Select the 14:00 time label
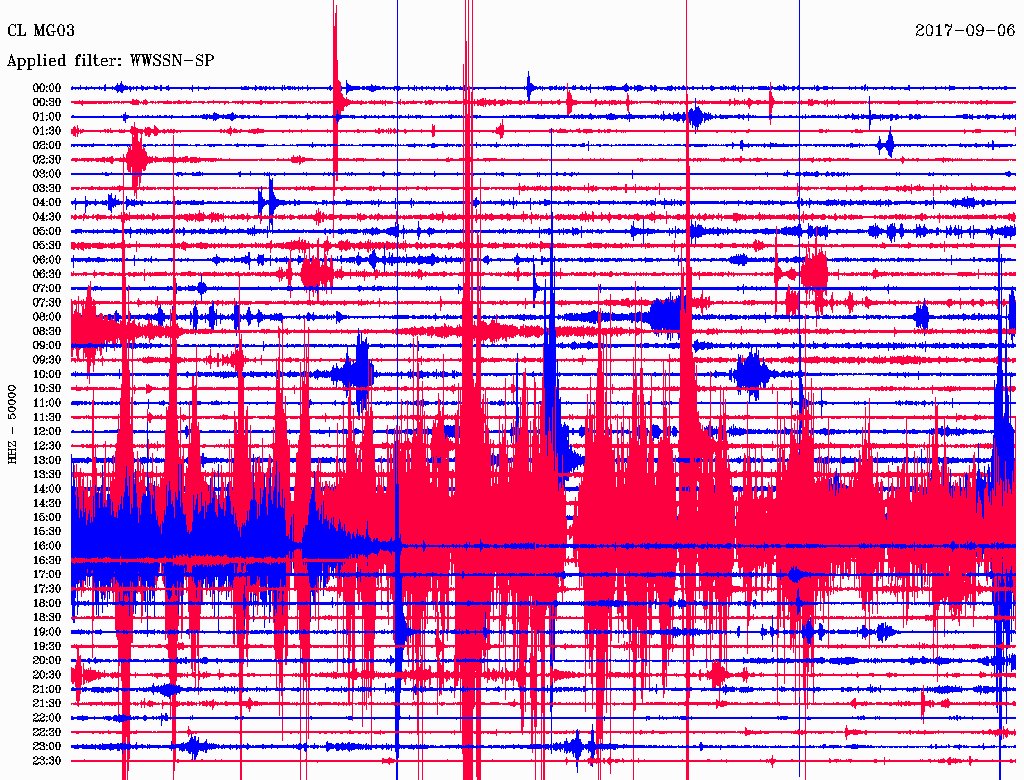Screen dimensions: 1024x780 pos(47,489)
